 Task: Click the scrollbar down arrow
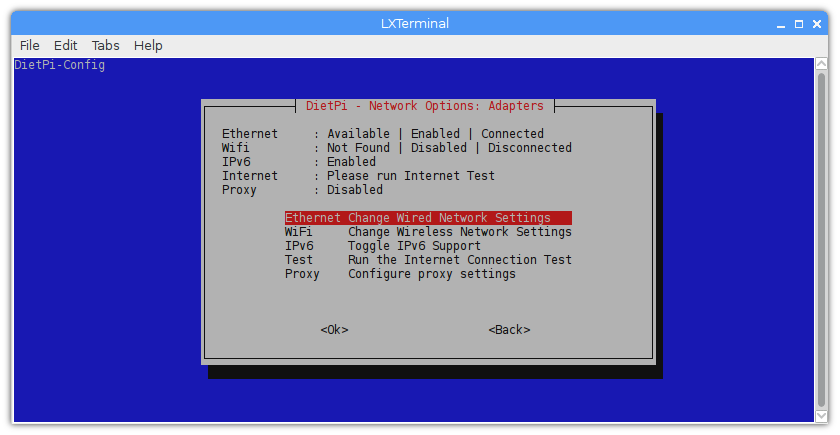[x=821, y=416]
